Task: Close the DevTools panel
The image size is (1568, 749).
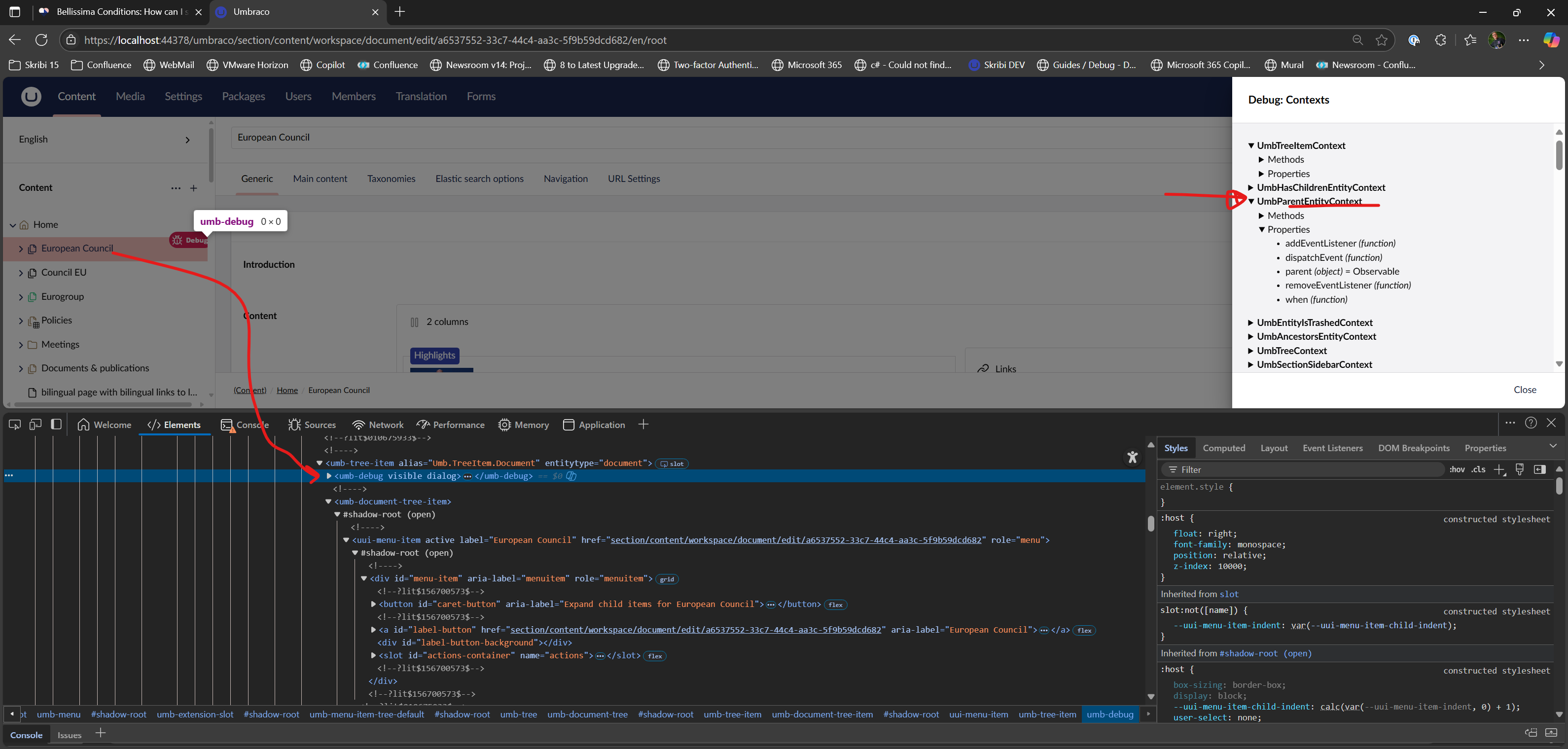Action: [x=1551, y=423]
